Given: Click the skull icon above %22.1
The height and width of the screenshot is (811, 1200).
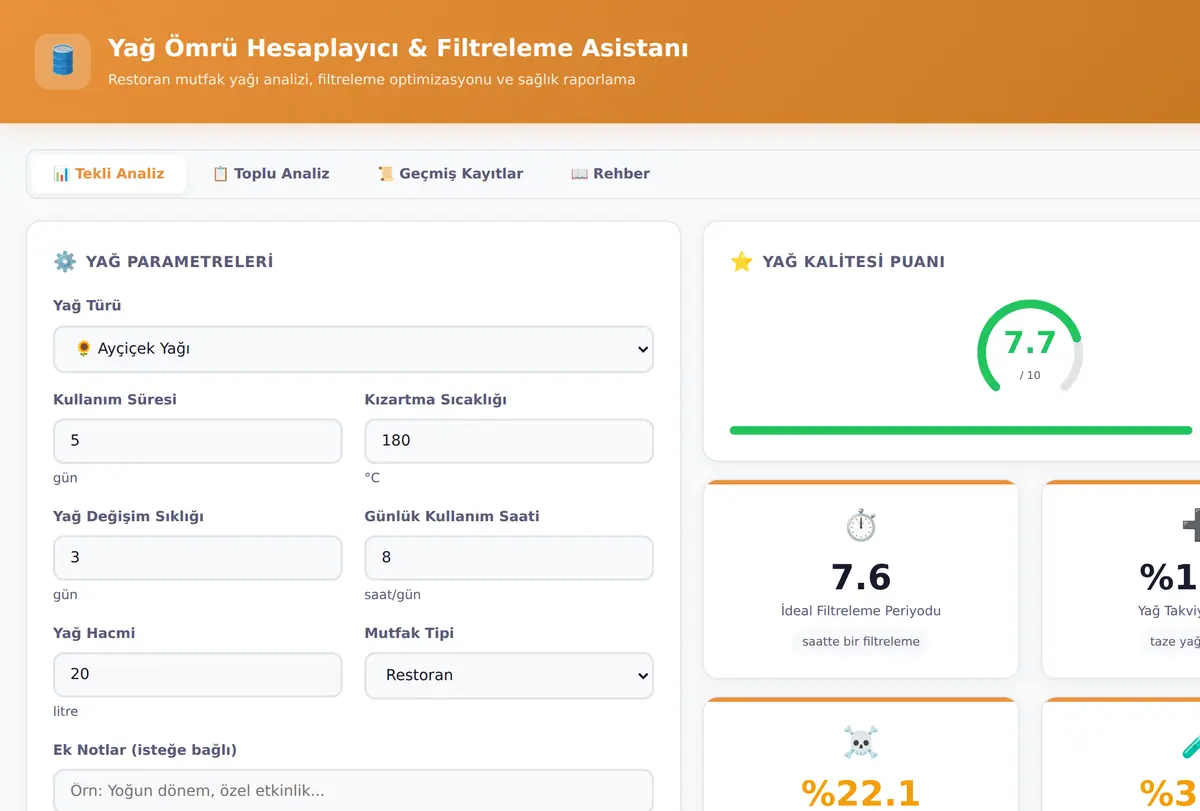Looking at the screenshot, I should (861, 742).
